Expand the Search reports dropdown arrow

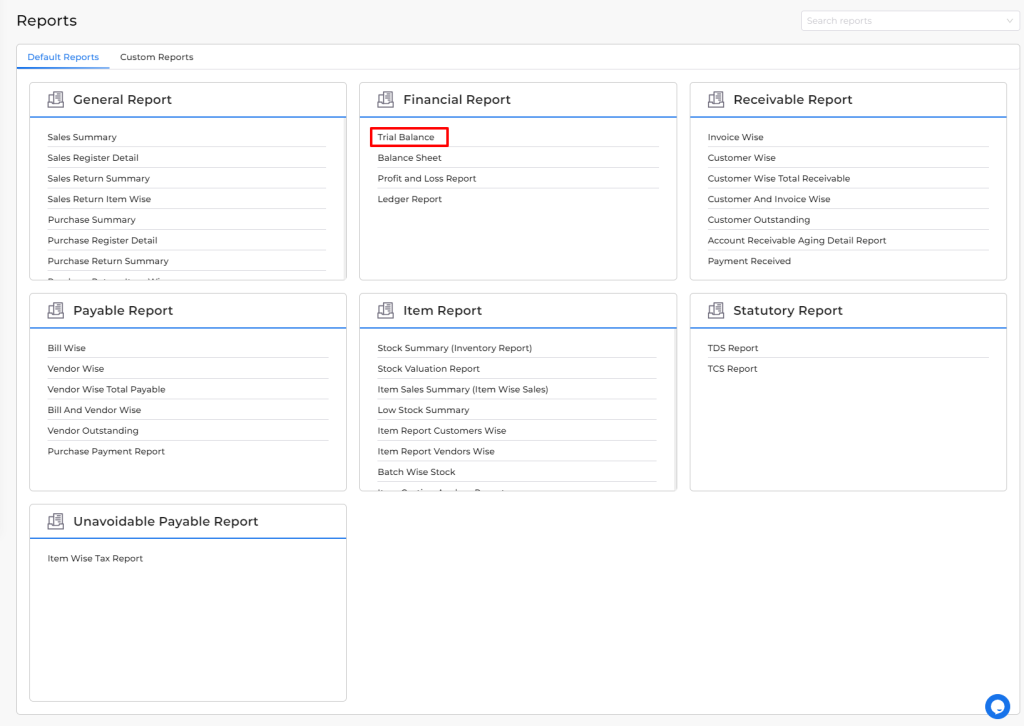coord(1010,21)
